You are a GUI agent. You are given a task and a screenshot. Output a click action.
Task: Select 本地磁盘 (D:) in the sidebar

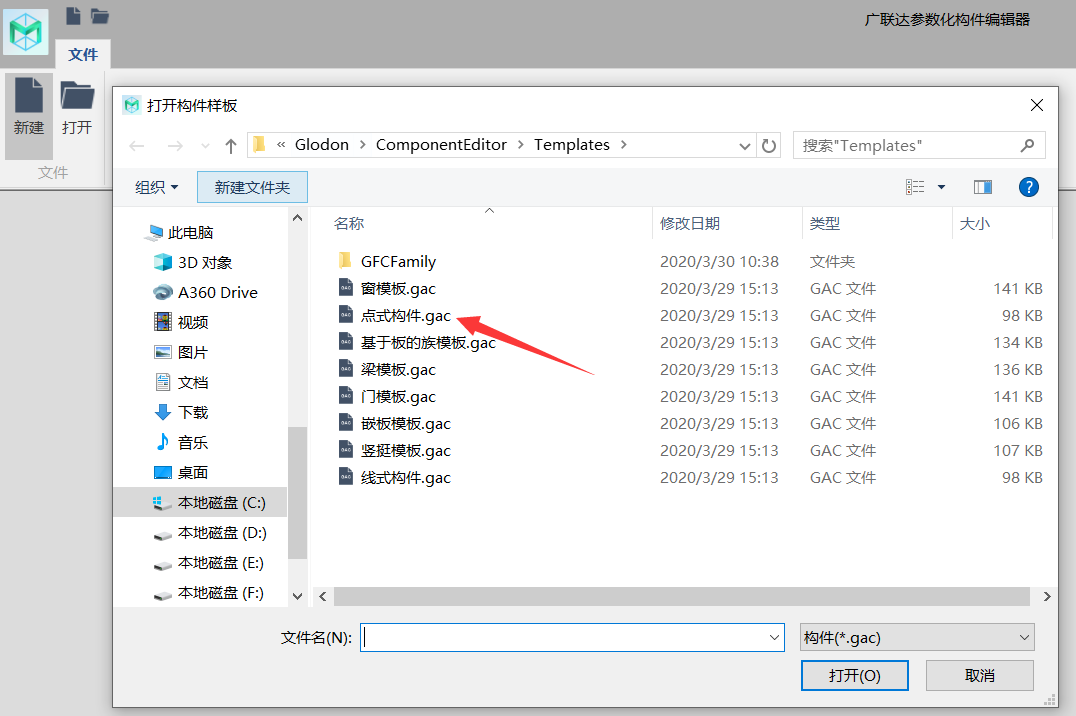[209, 533]
